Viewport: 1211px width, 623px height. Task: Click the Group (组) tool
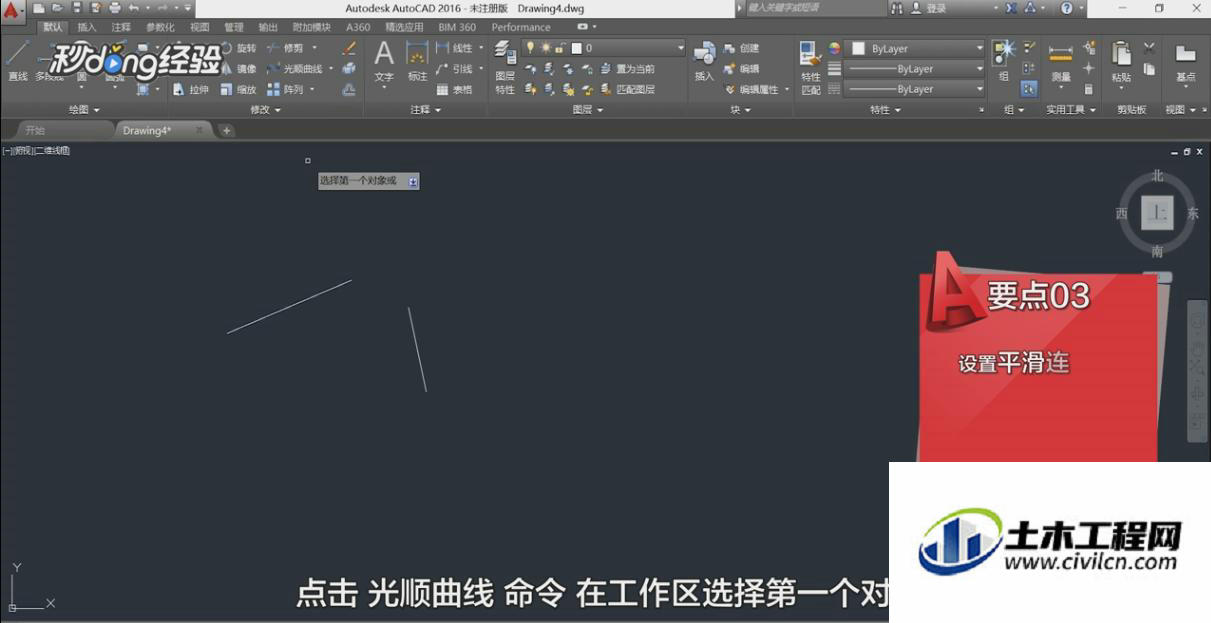click(1004, 60)
